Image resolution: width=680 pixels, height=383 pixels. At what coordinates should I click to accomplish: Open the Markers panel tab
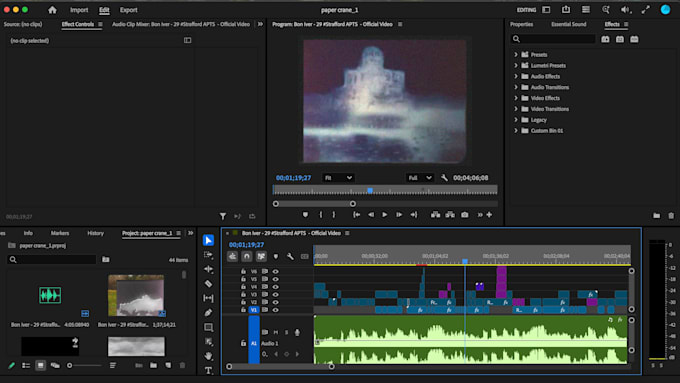tap(60, 233)
